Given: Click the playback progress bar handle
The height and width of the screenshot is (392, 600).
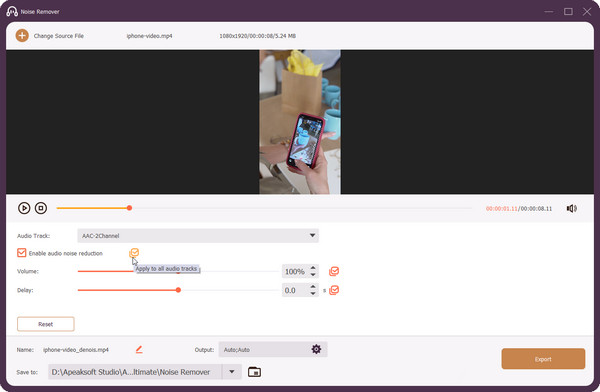Looking at the screenshot, I should coord(129,208).
